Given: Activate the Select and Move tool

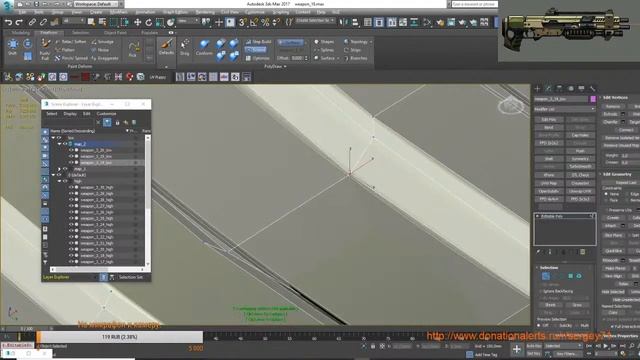Looking at the screenshot, I should coord(138,22).
